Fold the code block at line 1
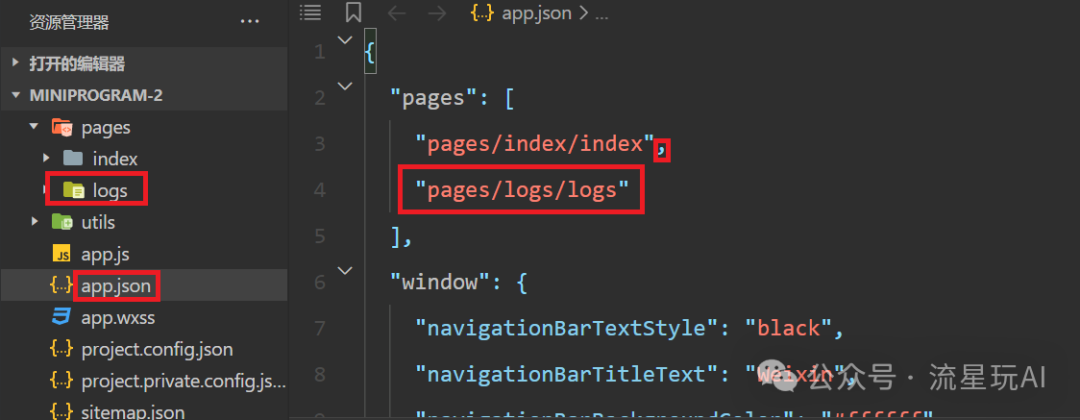This screenshot has height=420, width=1080. pyautogui.click(x=344, y=39)
